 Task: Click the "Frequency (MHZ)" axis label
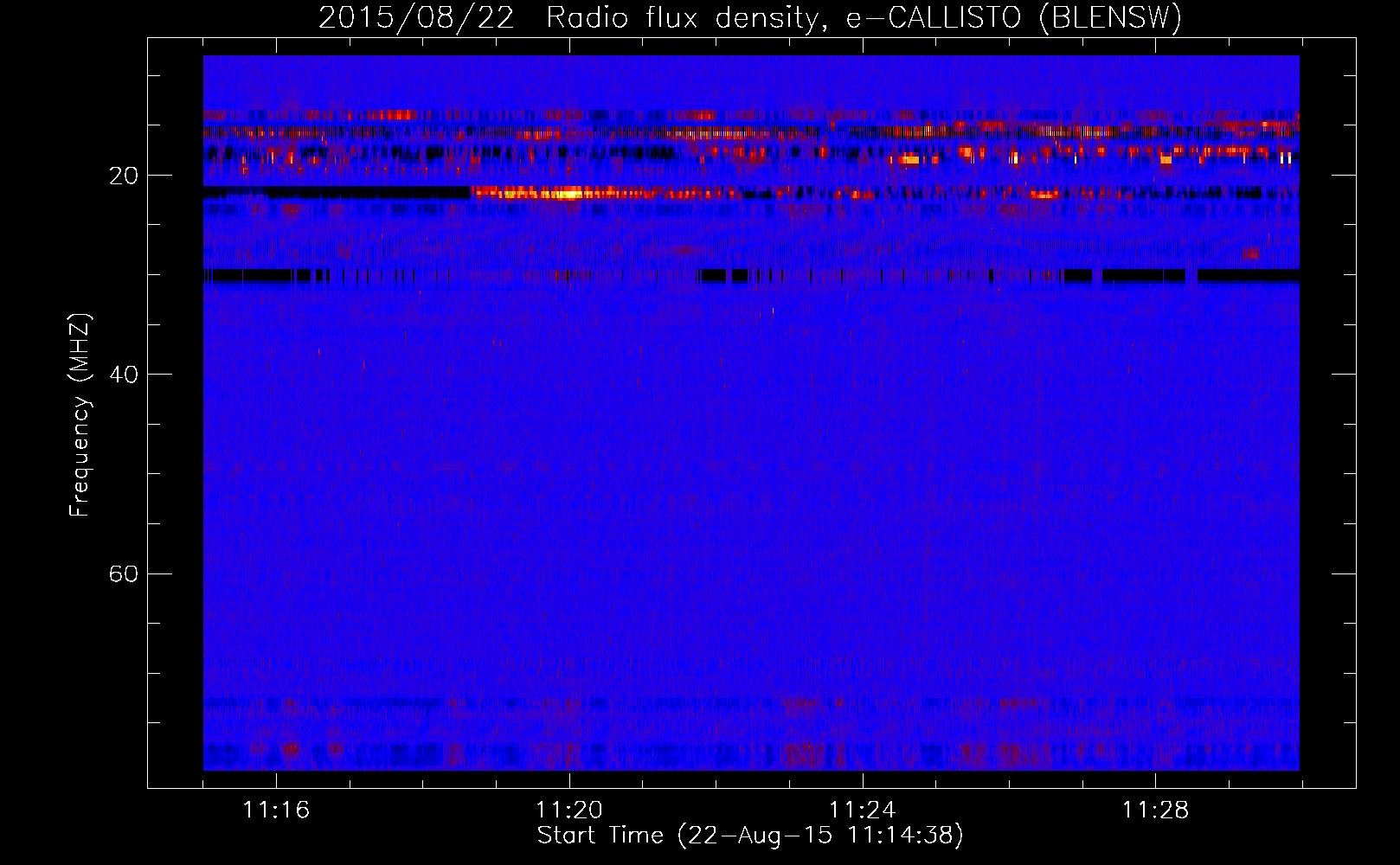pyautogui.click(x=80, y=415)
